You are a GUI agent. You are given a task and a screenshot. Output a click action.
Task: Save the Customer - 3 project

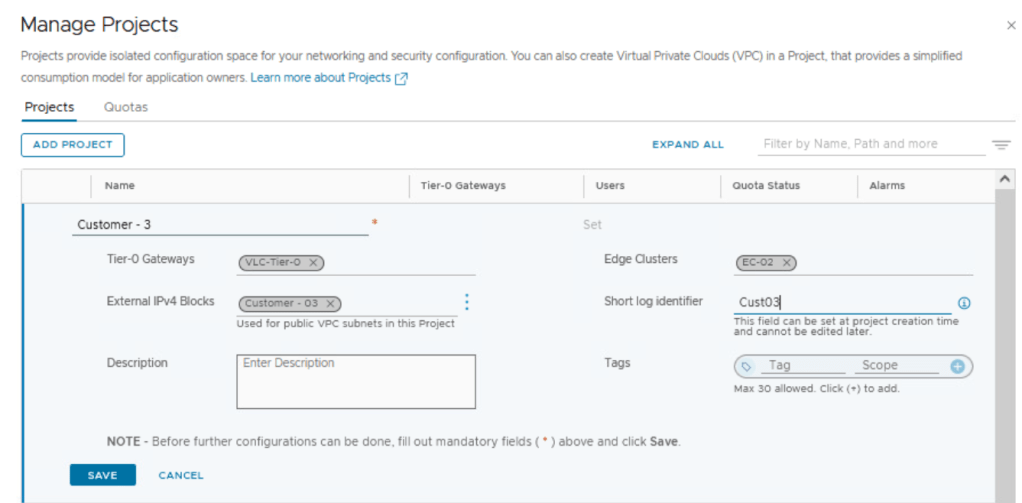pyautogui.click(x=102, y=475)
